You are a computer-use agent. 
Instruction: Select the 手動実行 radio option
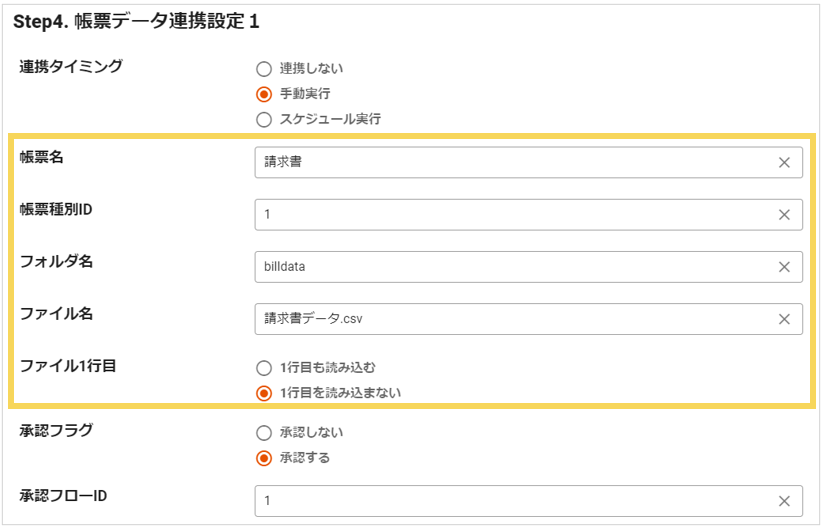264,94
